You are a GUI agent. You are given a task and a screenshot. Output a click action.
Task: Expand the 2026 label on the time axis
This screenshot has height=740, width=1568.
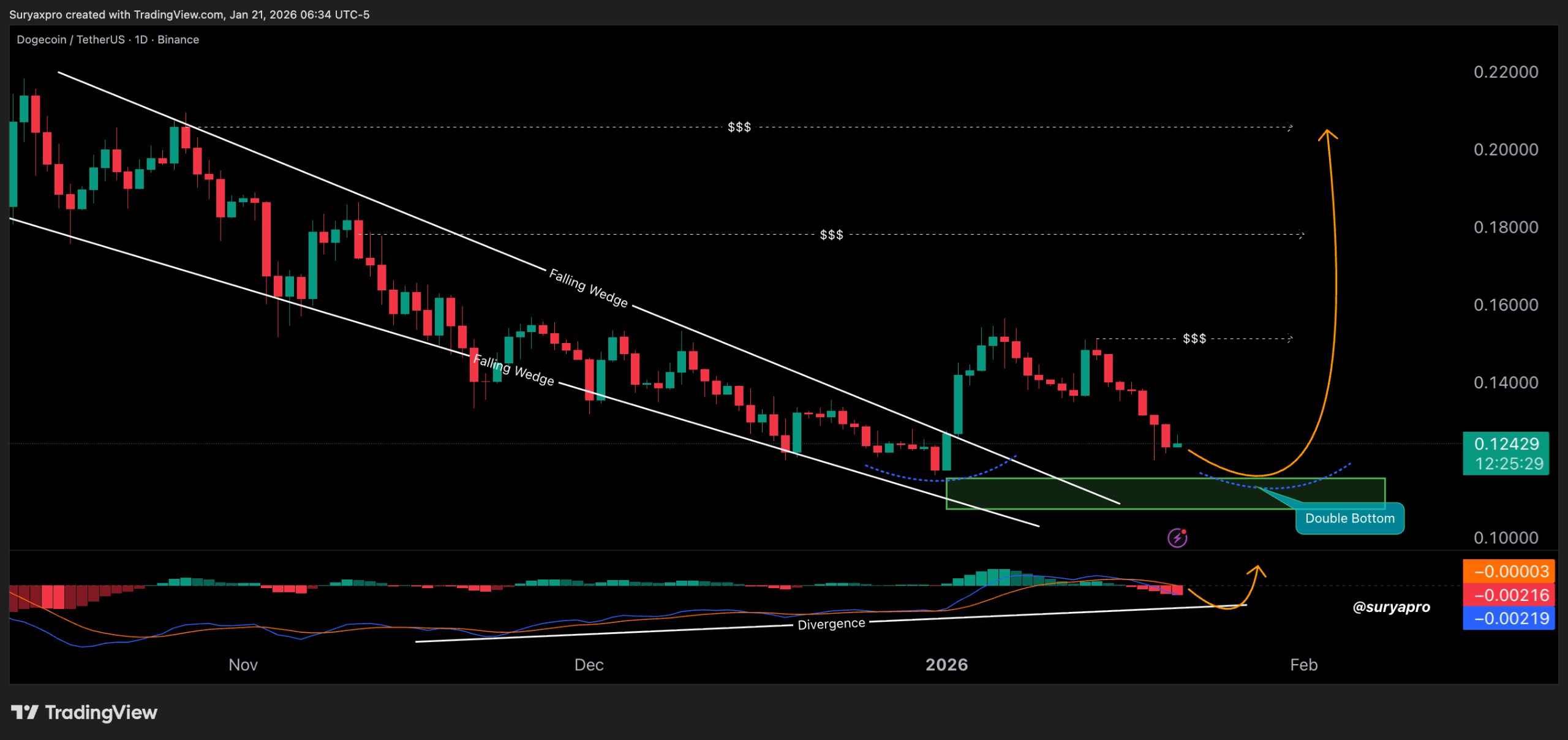click(x=947, y=665)
